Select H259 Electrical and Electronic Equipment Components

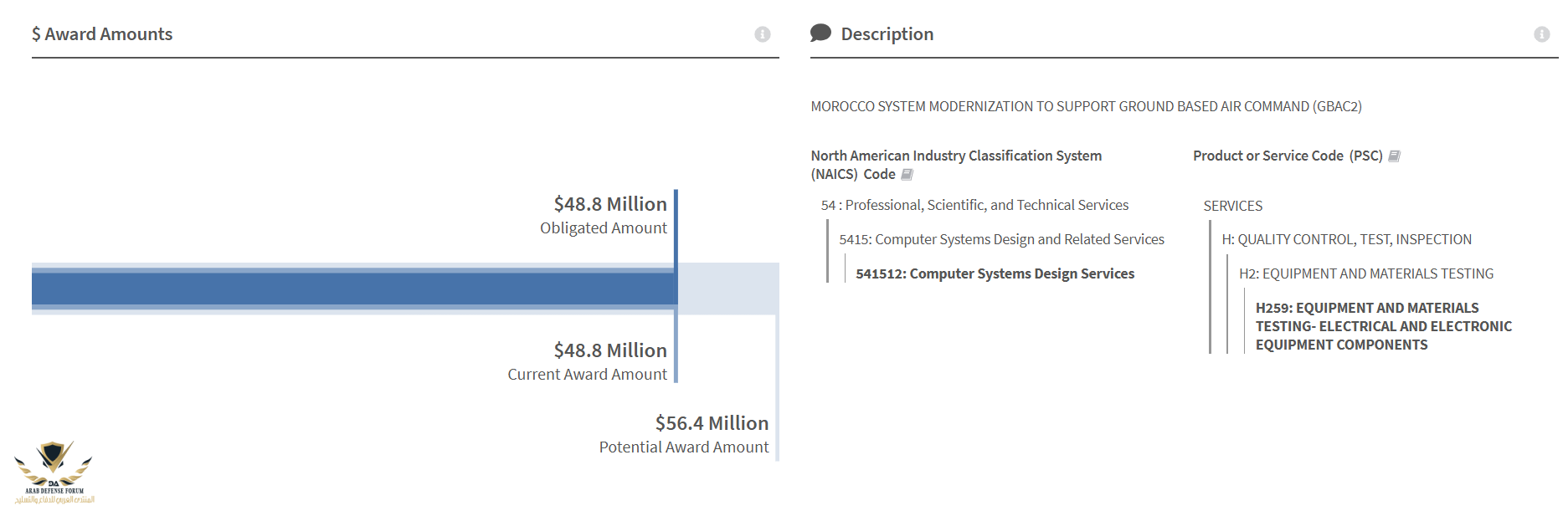pyautogui.click(x=1383, y=326)
